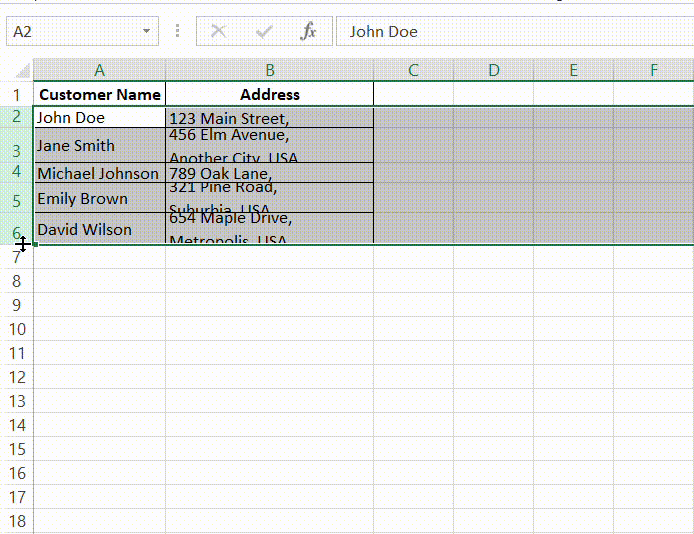Click the formula bar options dots handle
Viewport: 694px width, 534px height.
click(x=177, y=31)
